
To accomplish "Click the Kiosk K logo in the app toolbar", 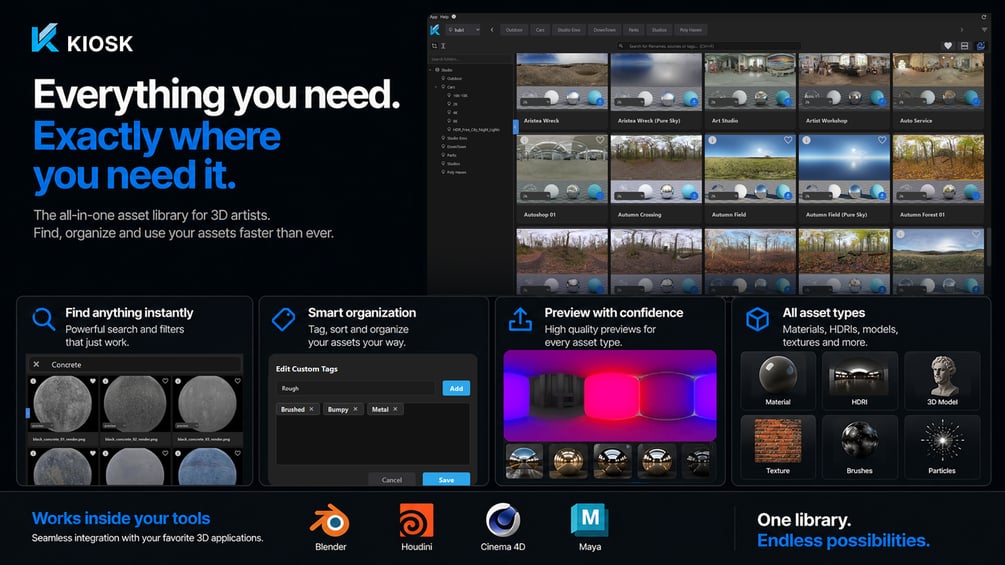I will (435, 29).
